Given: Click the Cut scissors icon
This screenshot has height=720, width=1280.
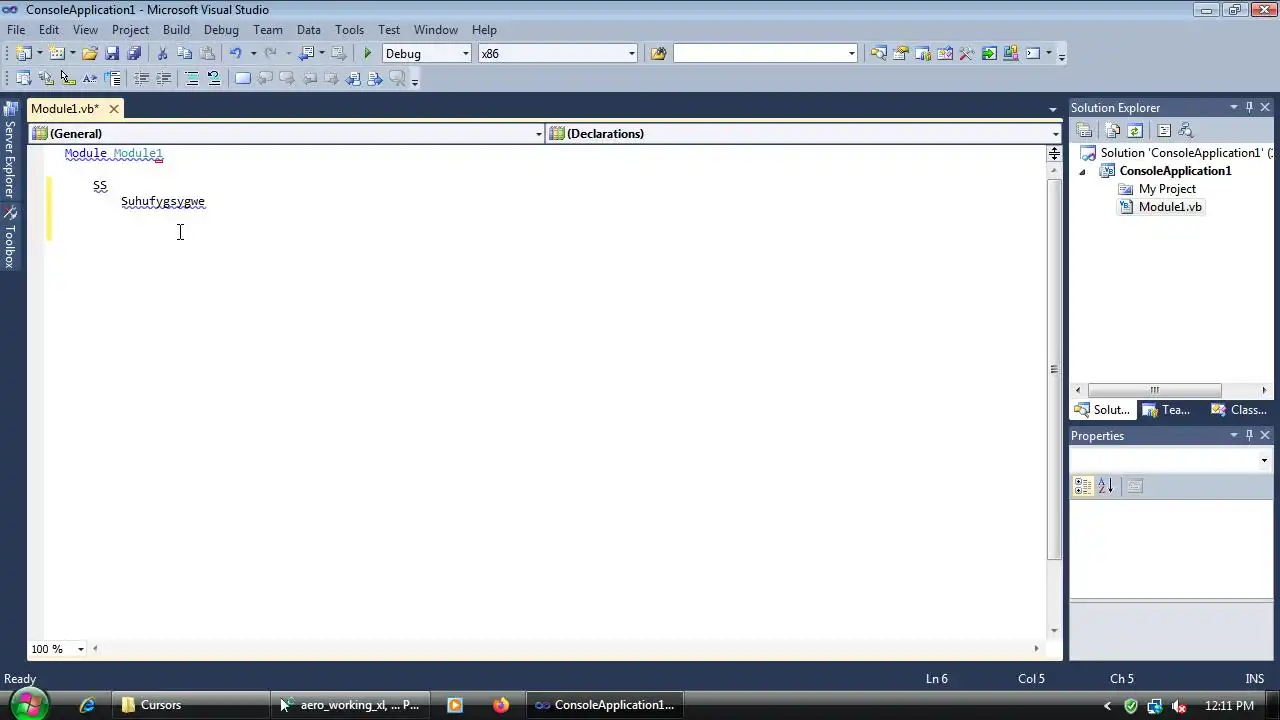Looking at the screenshot, I should (x=162, y=53).
